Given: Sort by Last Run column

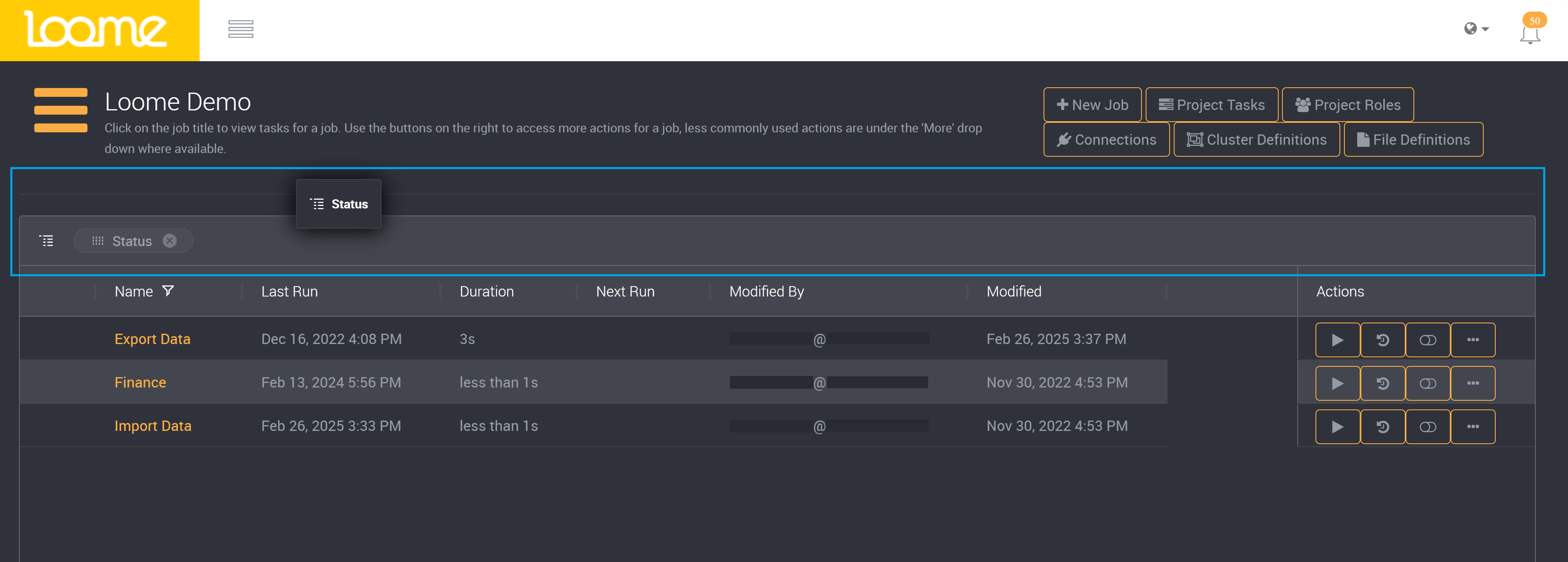Looking at the screenshot, I should point(289,292).
